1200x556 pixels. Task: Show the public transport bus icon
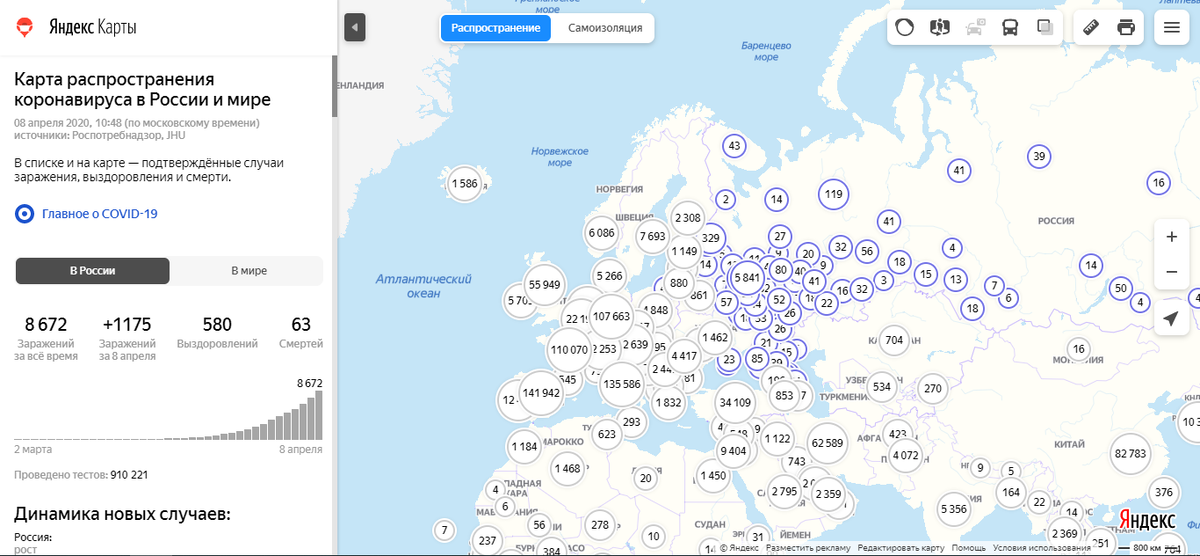pos(1010,27)
